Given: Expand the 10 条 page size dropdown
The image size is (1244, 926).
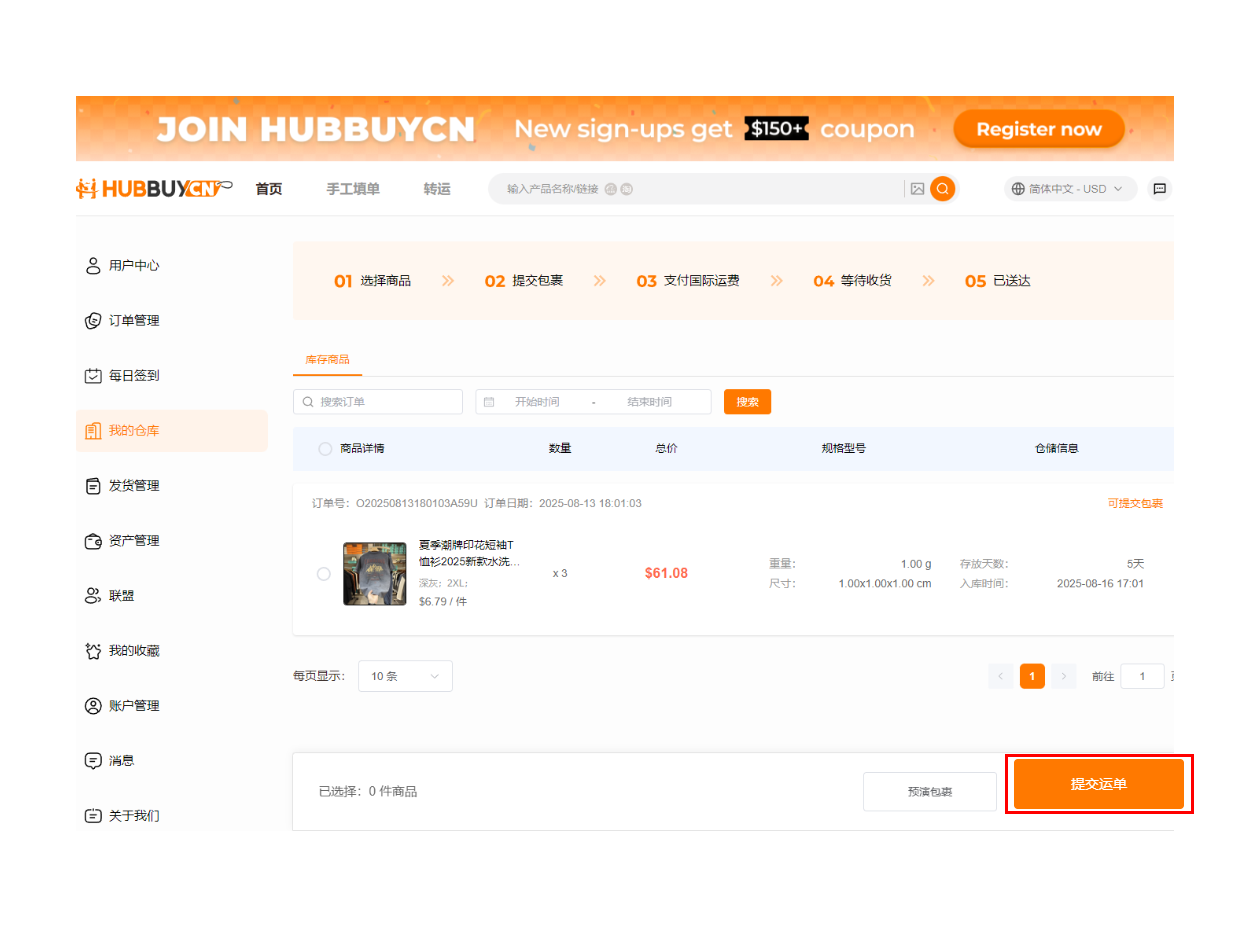Looking at the screenshot, I should pos(405,677).
